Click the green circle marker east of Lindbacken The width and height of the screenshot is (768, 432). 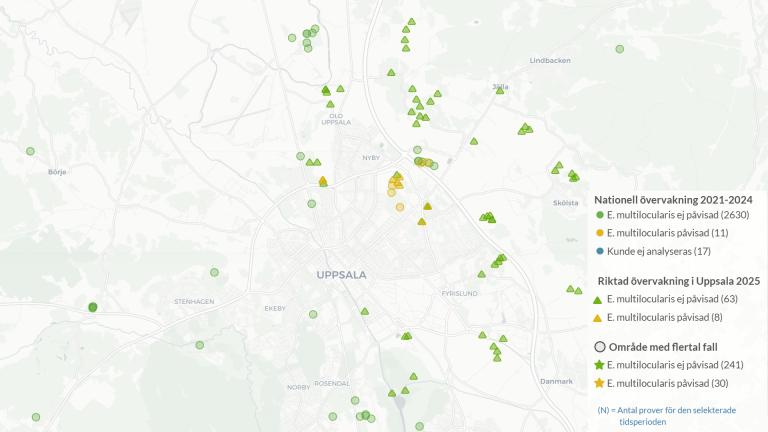[x=620, y=49]
